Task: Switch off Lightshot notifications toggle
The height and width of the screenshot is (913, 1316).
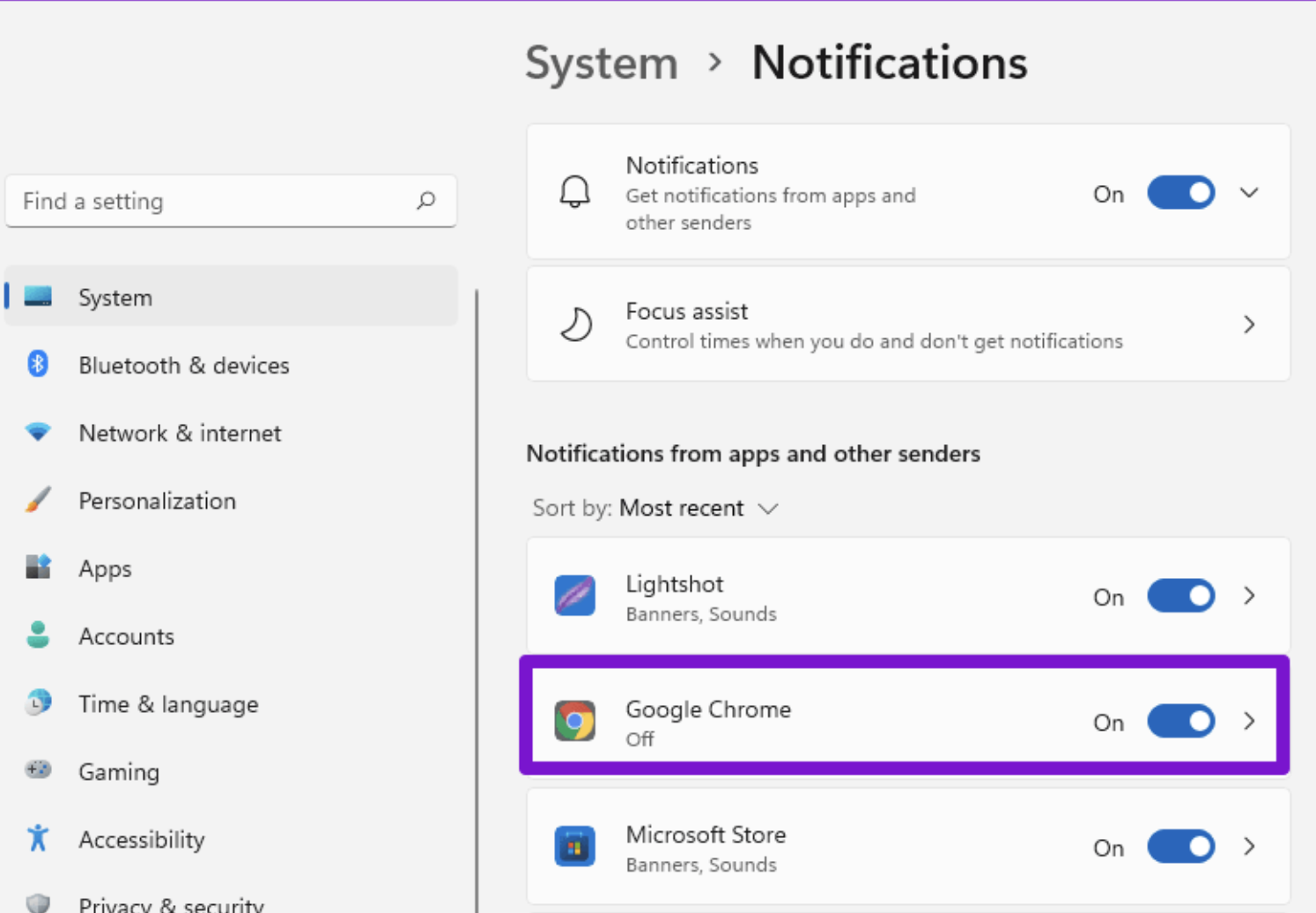Action: tap(1180, 597)
